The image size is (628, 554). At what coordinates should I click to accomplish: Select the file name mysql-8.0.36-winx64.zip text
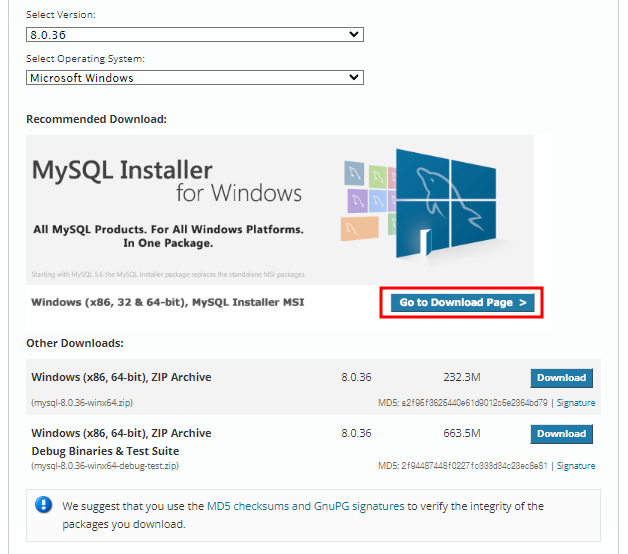pyautogui.click(x=82, y=403)
